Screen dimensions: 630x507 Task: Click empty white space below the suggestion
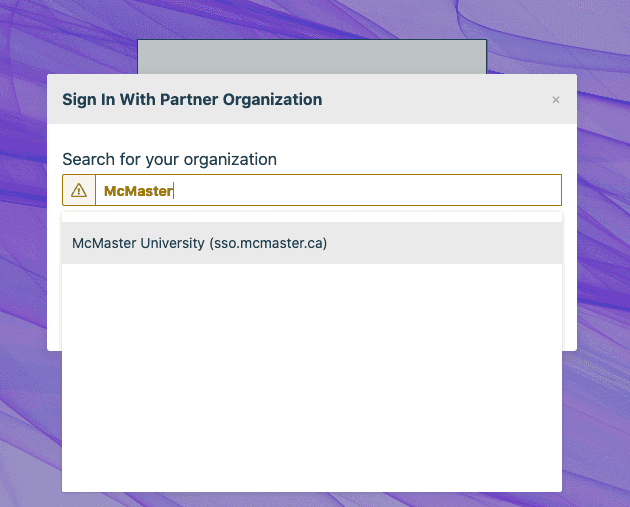311,380
